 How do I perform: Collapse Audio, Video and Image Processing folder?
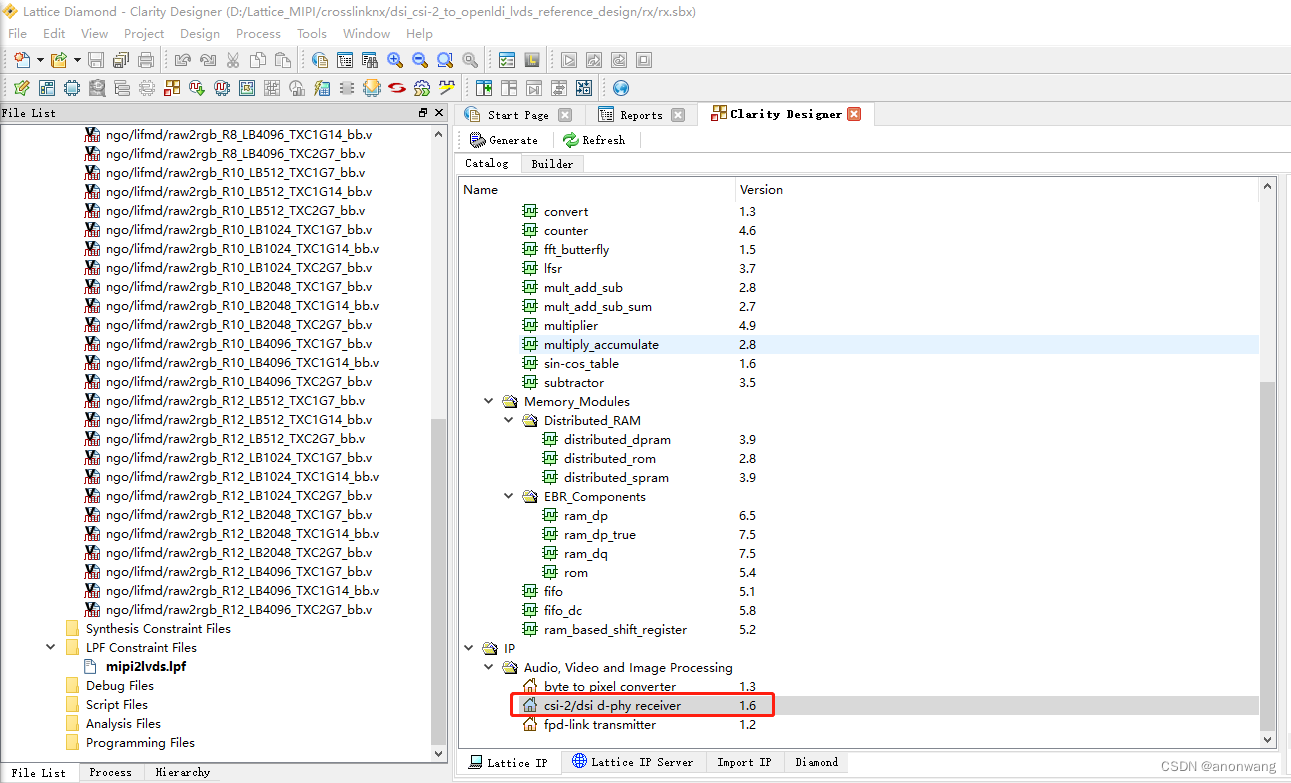pos(489,667)
